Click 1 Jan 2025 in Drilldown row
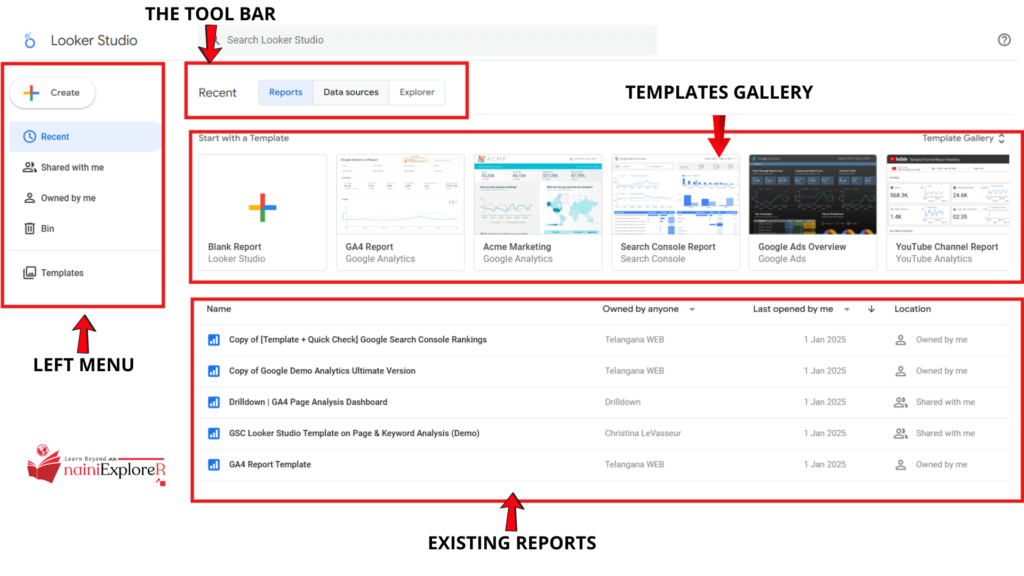This screenshot has width=1024, height=576. 825,402
